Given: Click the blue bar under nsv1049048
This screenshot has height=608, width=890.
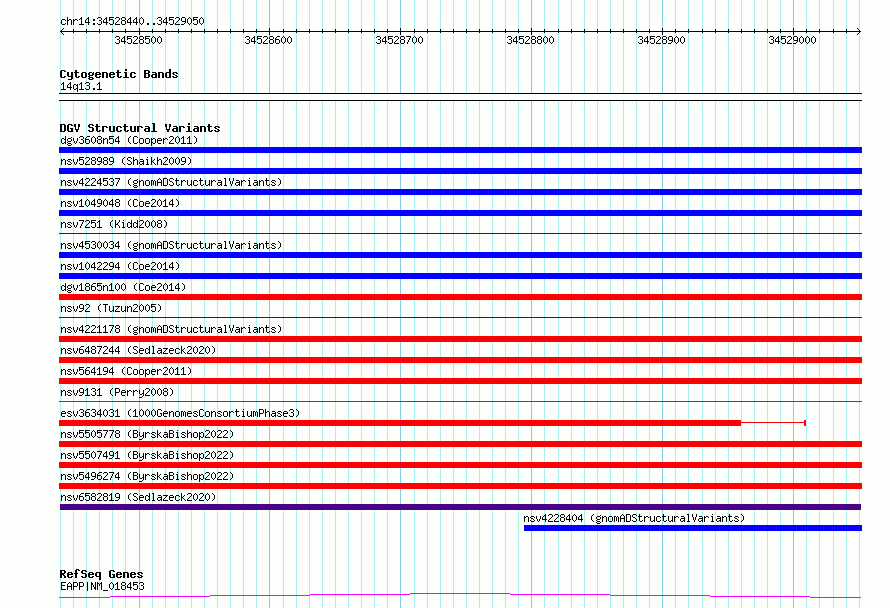Looking at the screenshot, I should coord(460,213).
